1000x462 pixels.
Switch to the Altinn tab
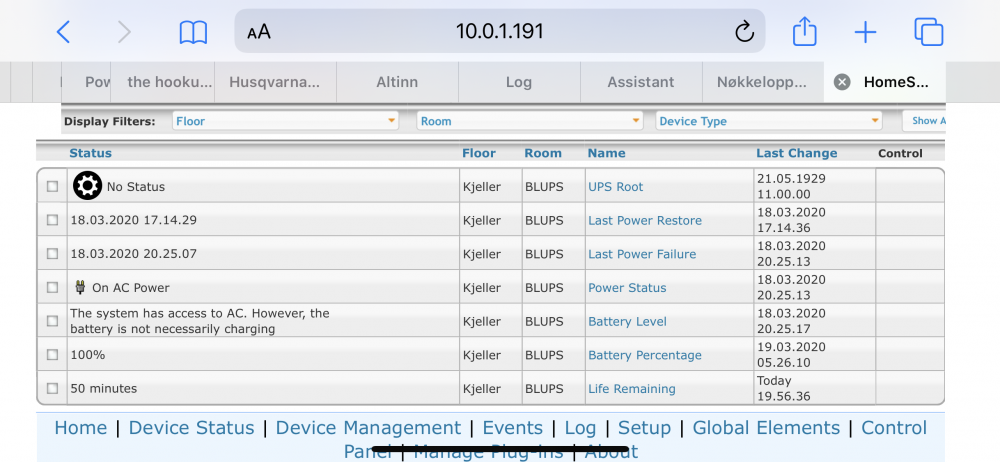pos(397,82)
